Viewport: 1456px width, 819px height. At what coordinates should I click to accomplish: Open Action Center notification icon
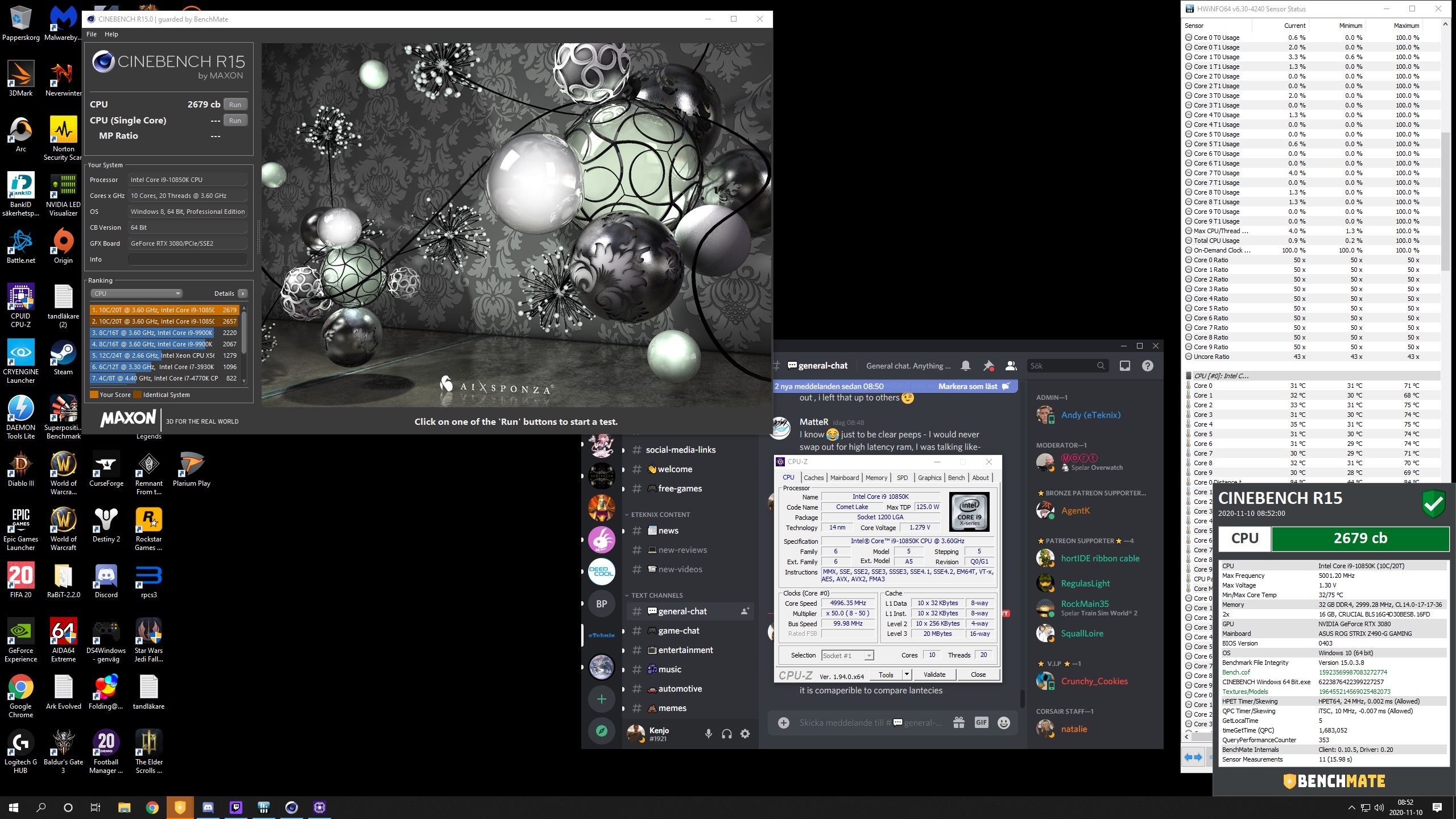[1437, 807]
